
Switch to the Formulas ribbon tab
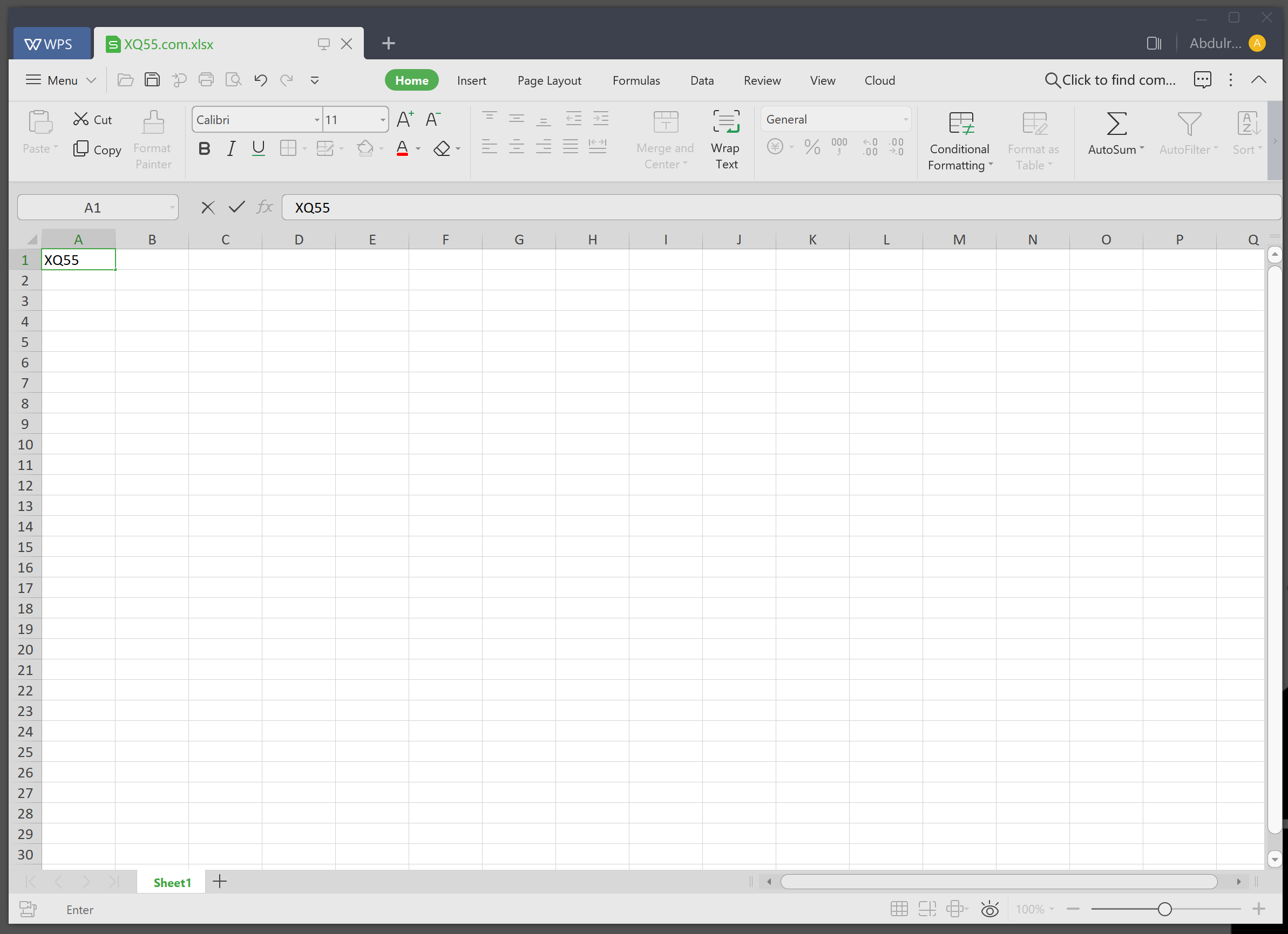[x=635, y=80]
